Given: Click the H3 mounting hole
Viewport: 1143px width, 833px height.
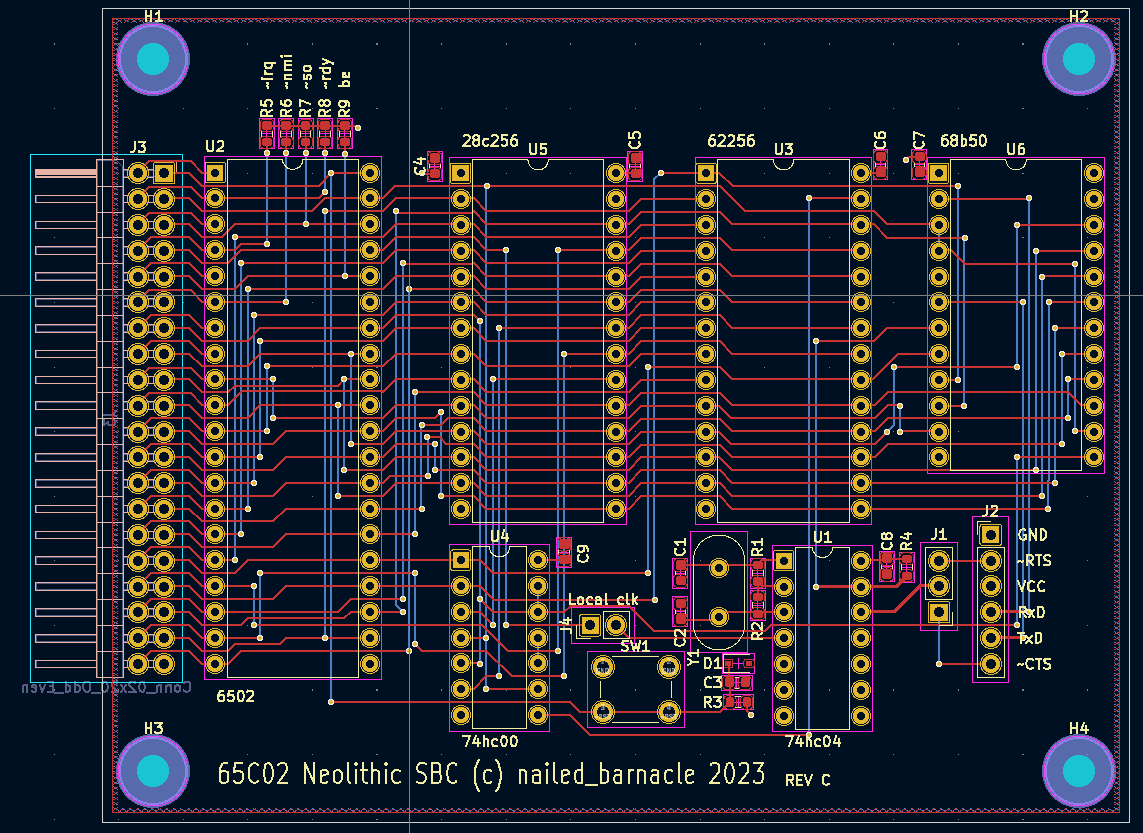Looking at the screenshot, I should 153,771.
